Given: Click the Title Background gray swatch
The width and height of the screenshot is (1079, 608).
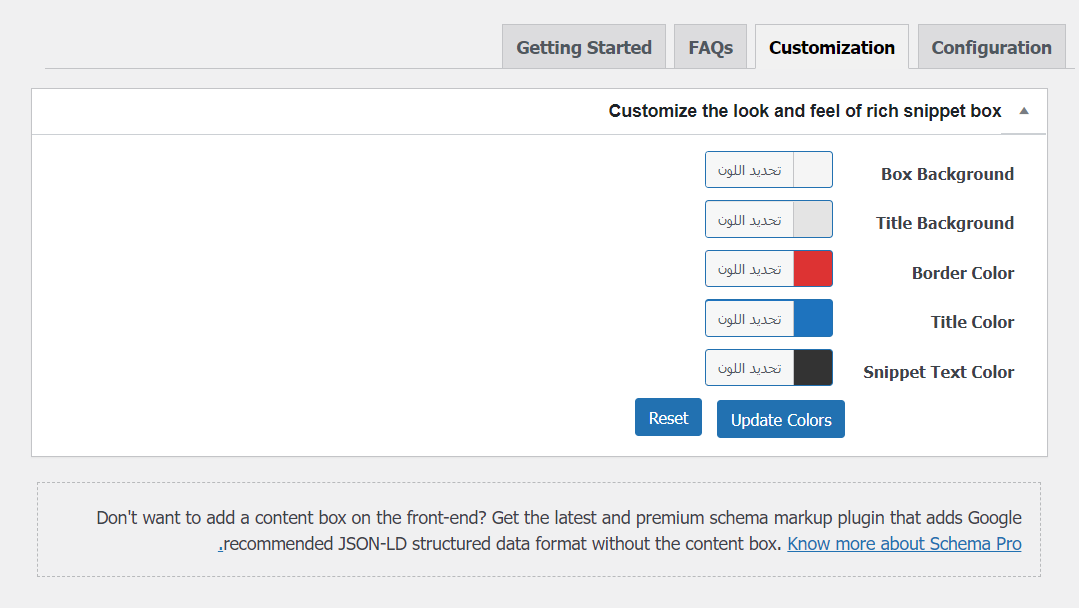Looking at the screenshot, I should pyautogui.click(x=813, y=219).
